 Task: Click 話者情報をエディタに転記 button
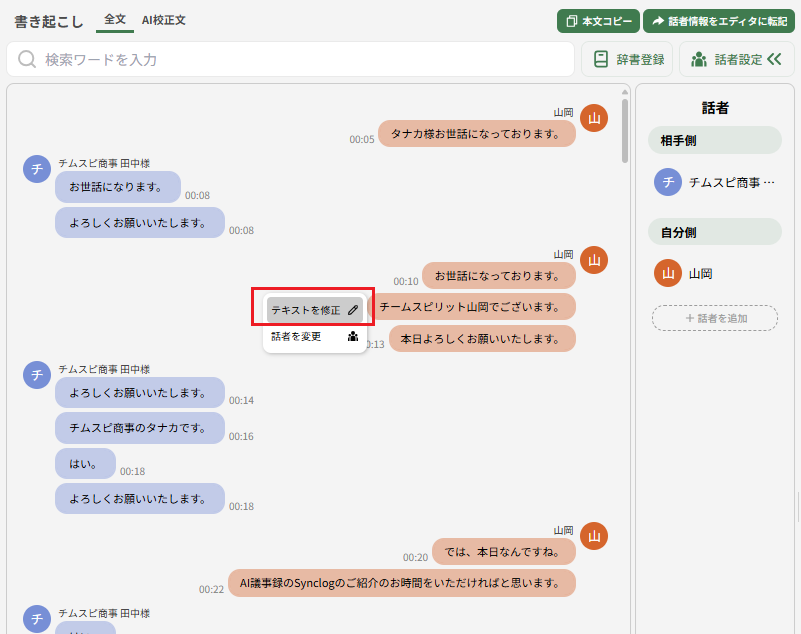coord(718,21)
